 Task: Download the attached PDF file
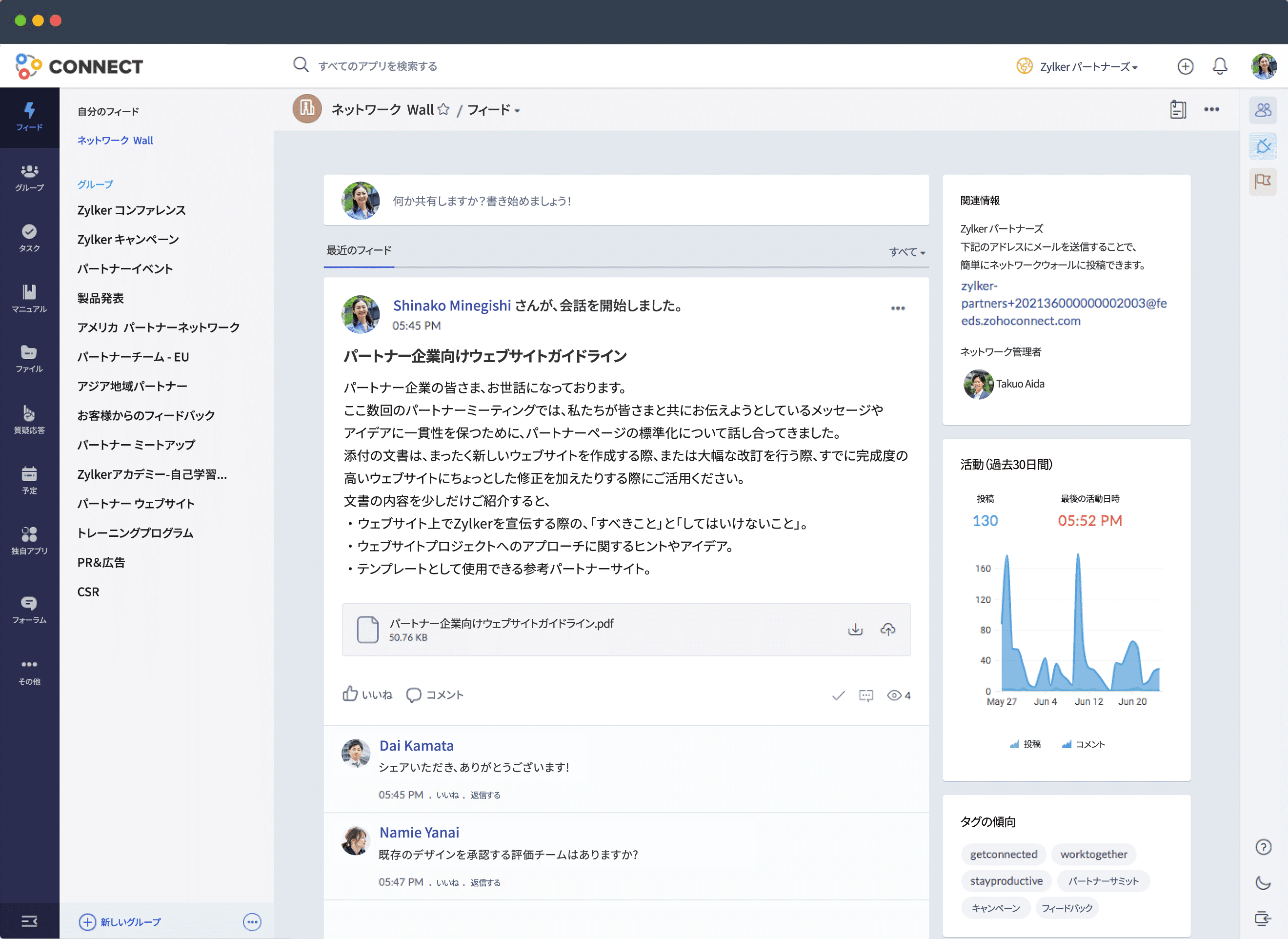(x=855, y=629)
